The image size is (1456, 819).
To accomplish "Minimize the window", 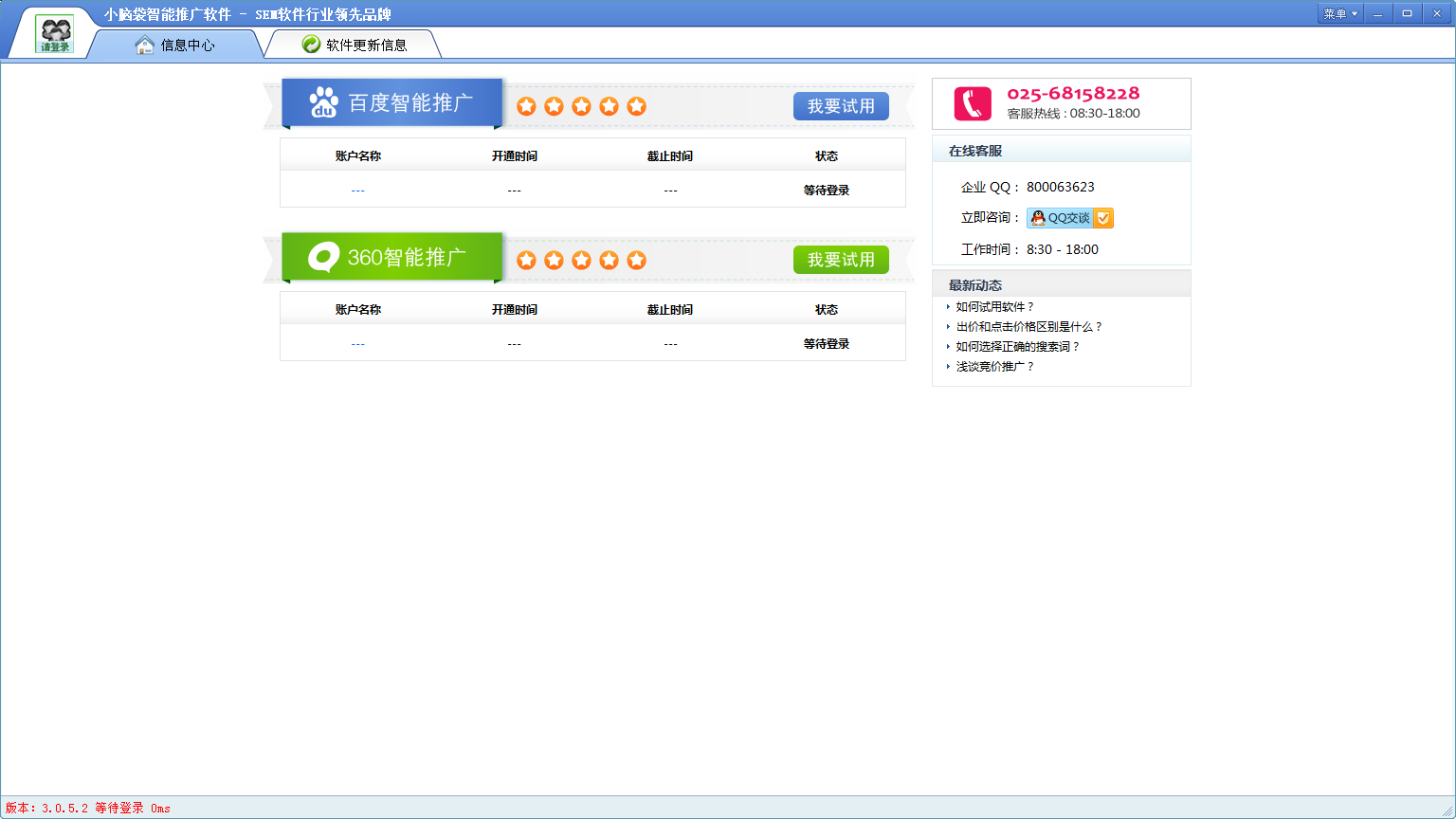I will (x=1378, y=13).
